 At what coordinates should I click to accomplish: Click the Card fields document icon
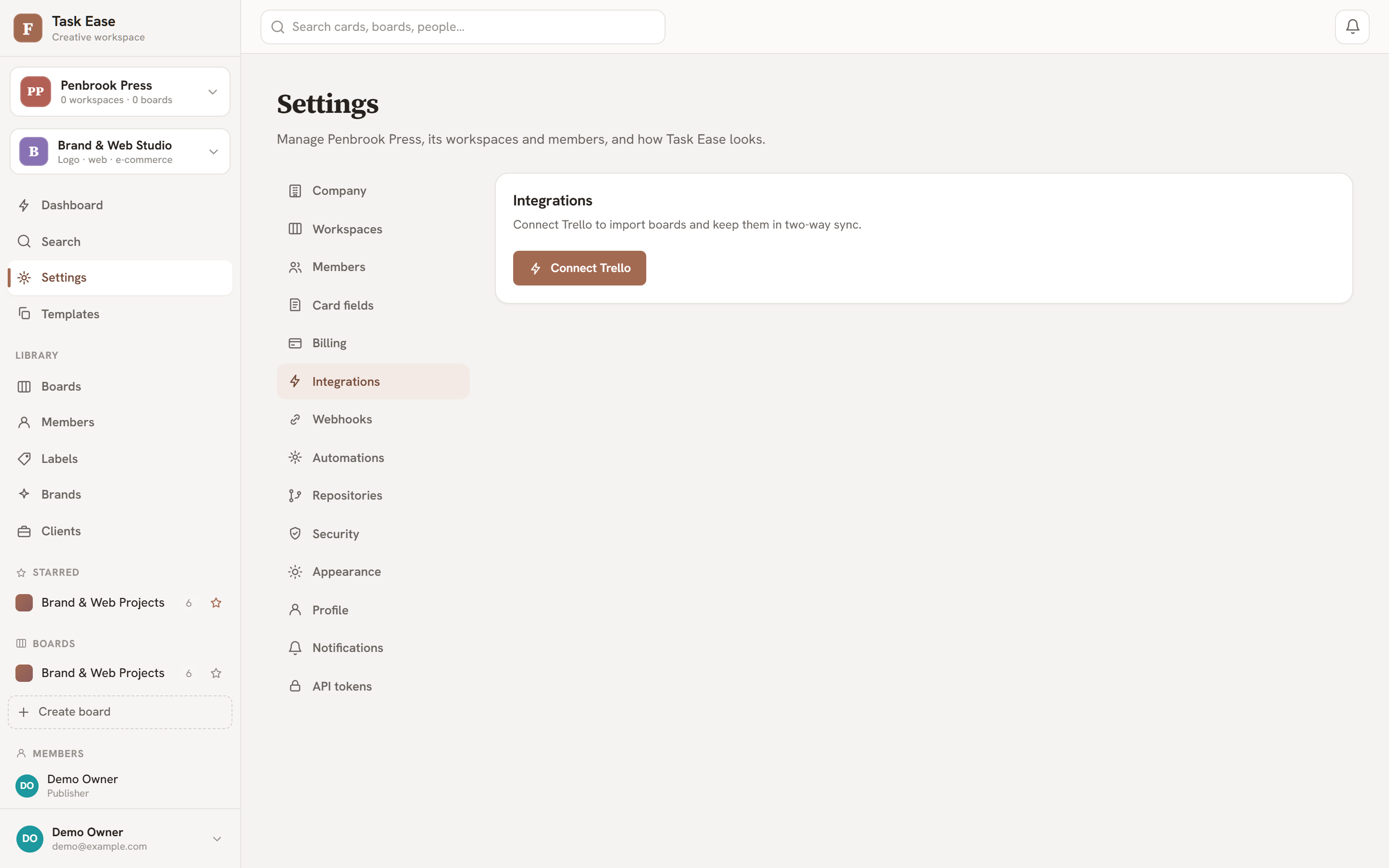[x=295, y=305]
